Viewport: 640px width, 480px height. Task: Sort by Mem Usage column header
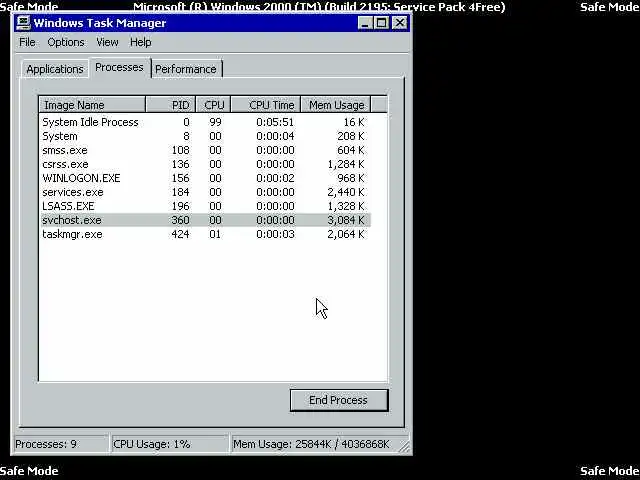point(335,105)
